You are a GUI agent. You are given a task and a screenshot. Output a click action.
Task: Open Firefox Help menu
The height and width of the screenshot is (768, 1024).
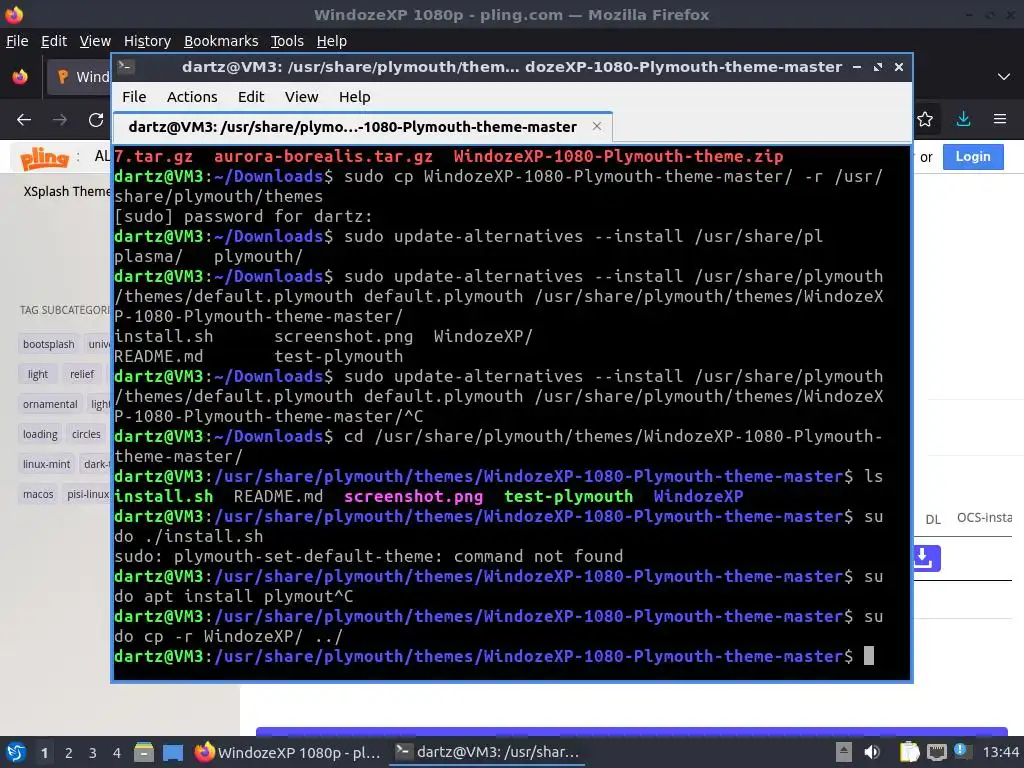pyautogui.click(x=332, y=41)
